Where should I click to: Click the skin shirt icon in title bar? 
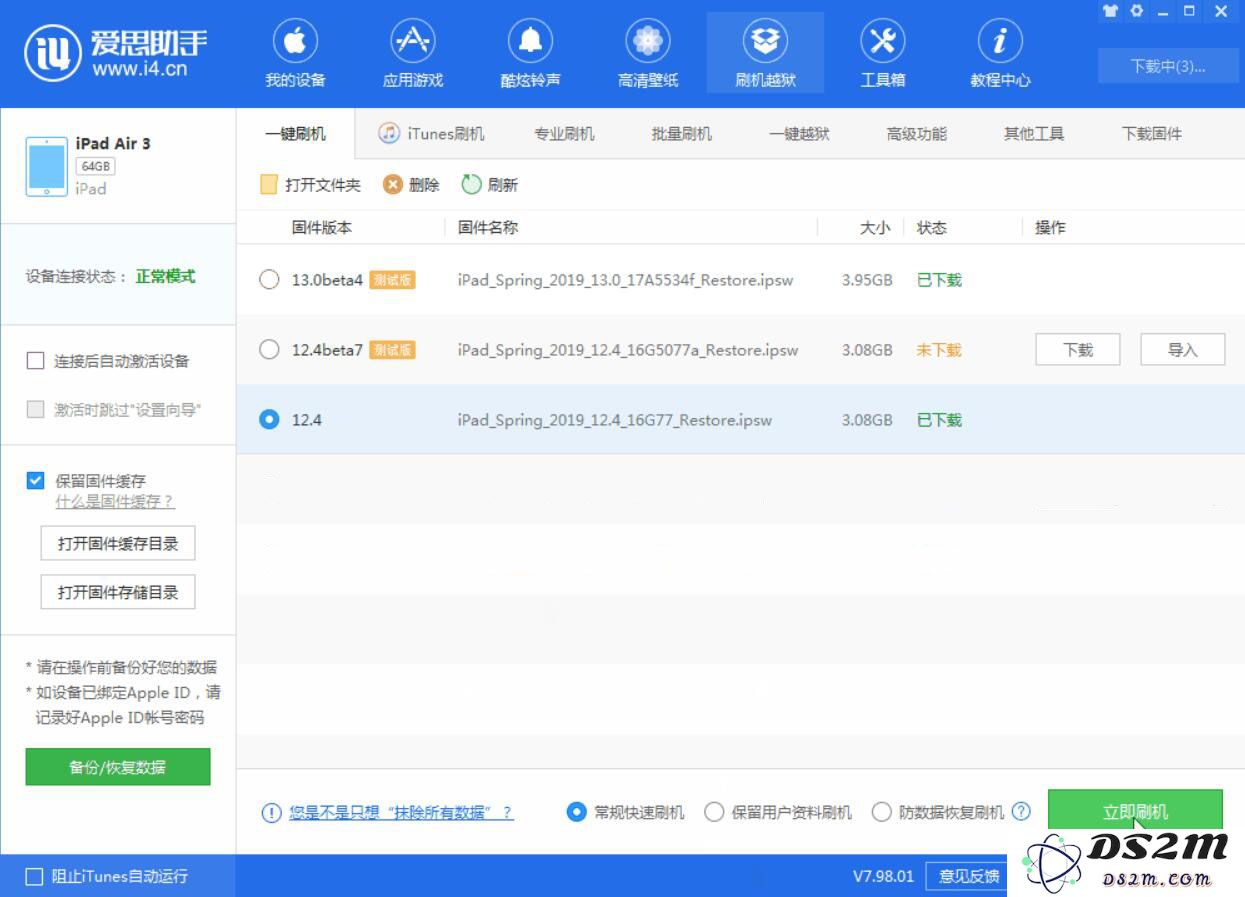click(1110, 11)
